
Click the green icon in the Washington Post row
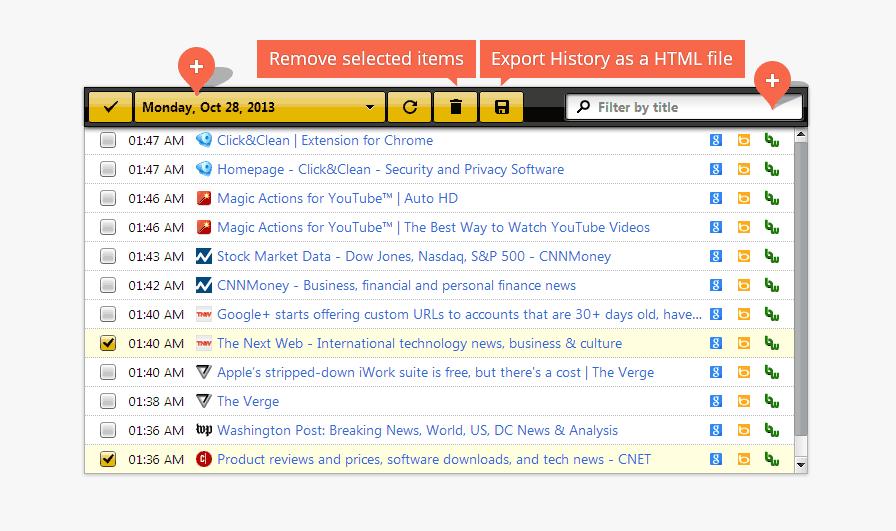coord(771,431)
